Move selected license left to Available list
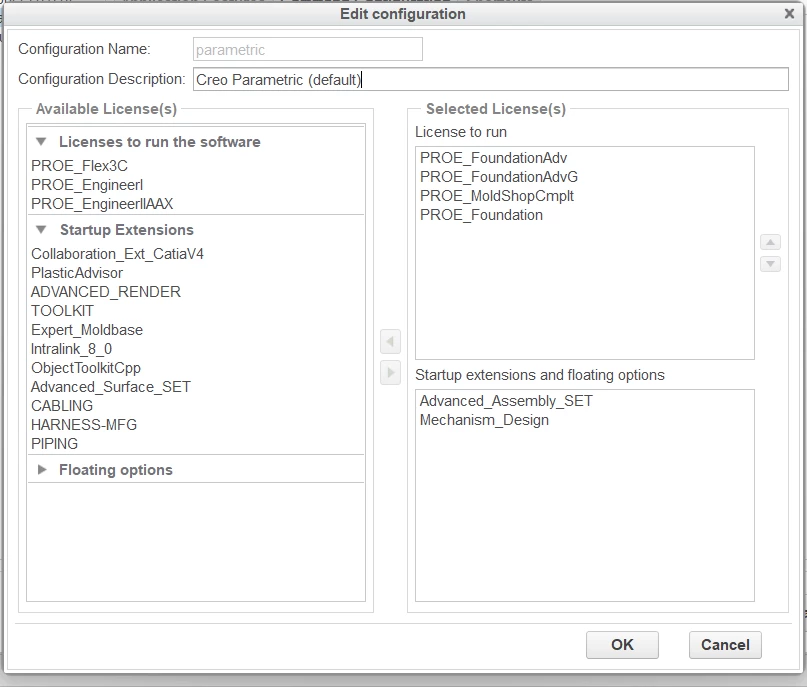This screenshot has width=807, height=687. (x=390, y=342)
